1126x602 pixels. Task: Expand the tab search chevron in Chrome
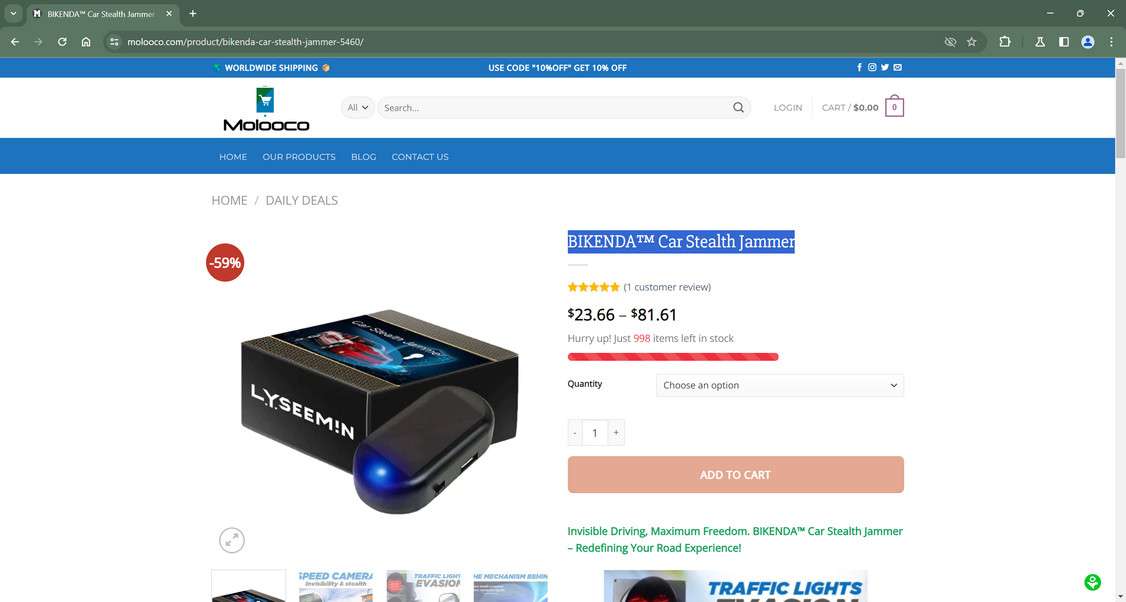13,14
